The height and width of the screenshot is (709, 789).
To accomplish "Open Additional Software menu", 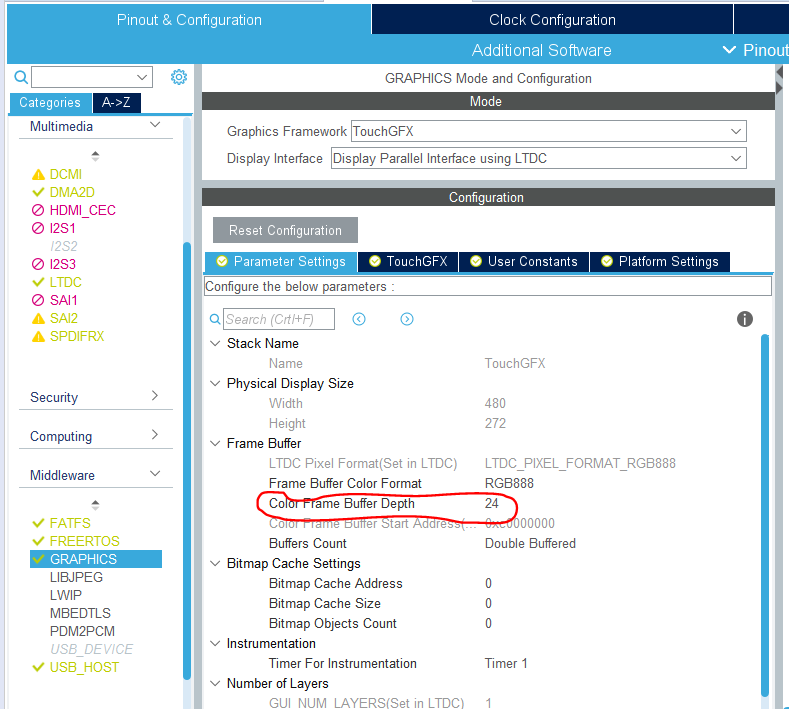I will (541, 50).
